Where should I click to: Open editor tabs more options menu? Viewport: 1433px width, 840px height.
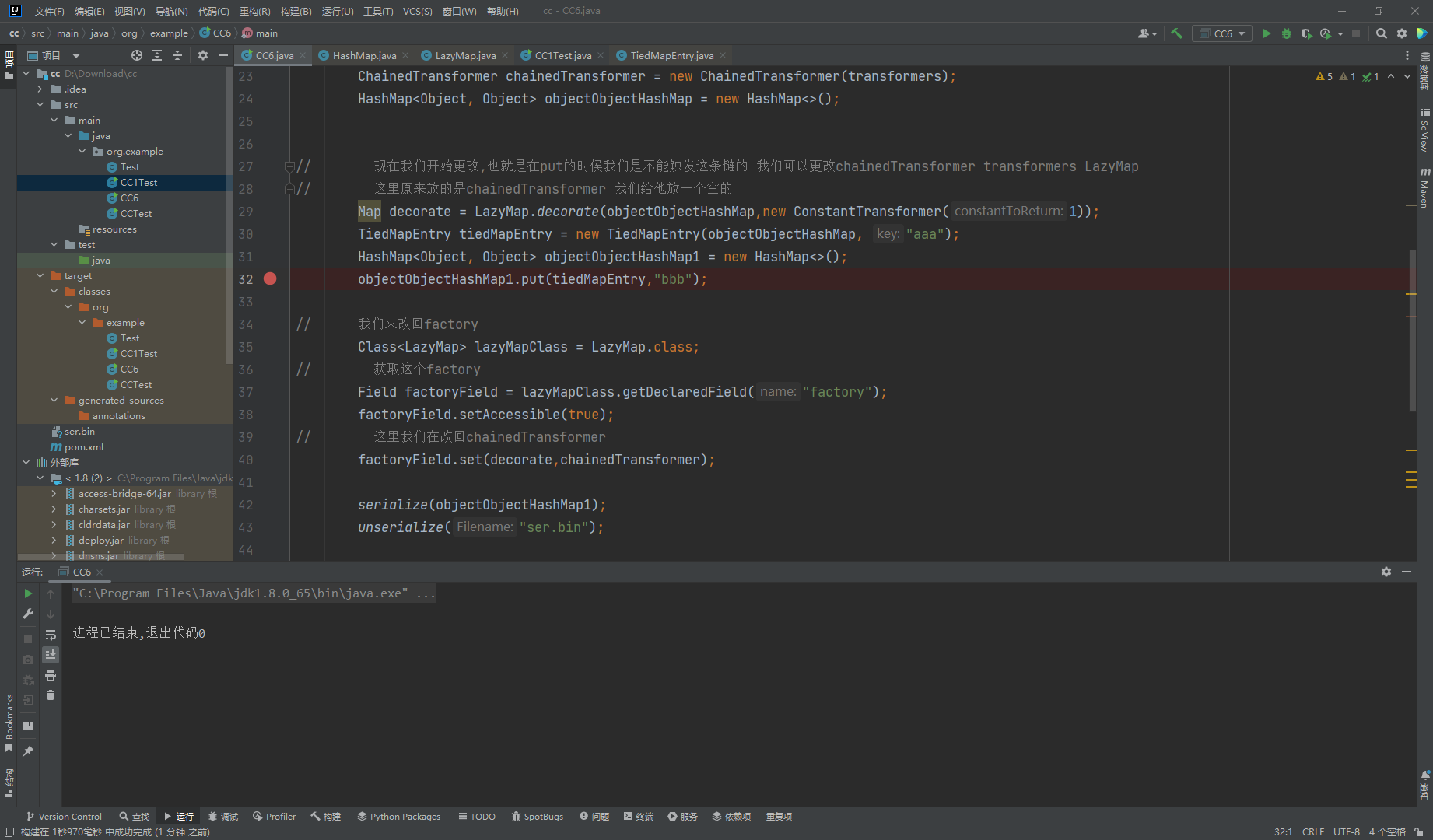1407,55
